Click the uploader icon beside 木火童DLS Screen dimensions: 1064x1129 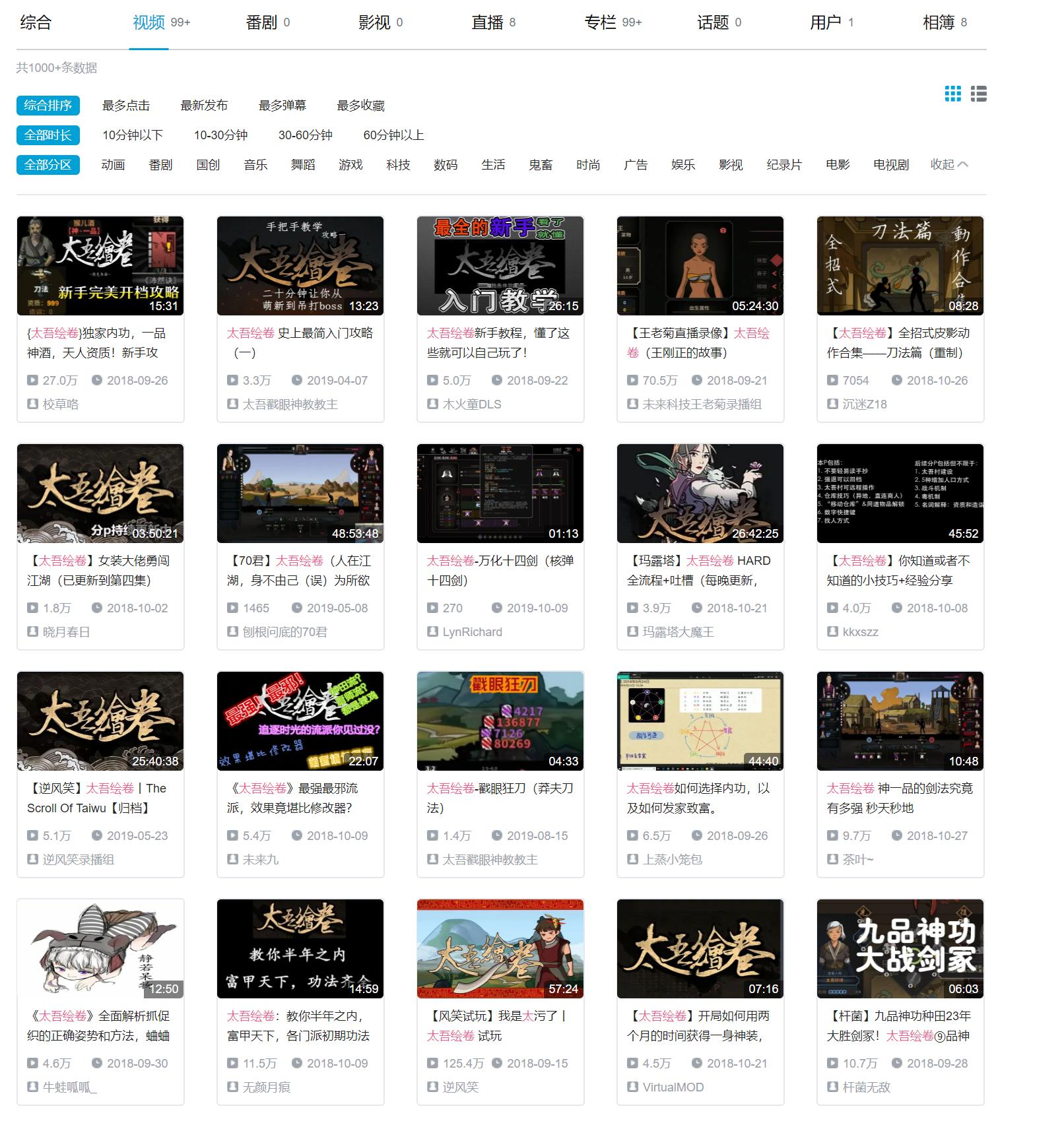[x=432, y=404]
